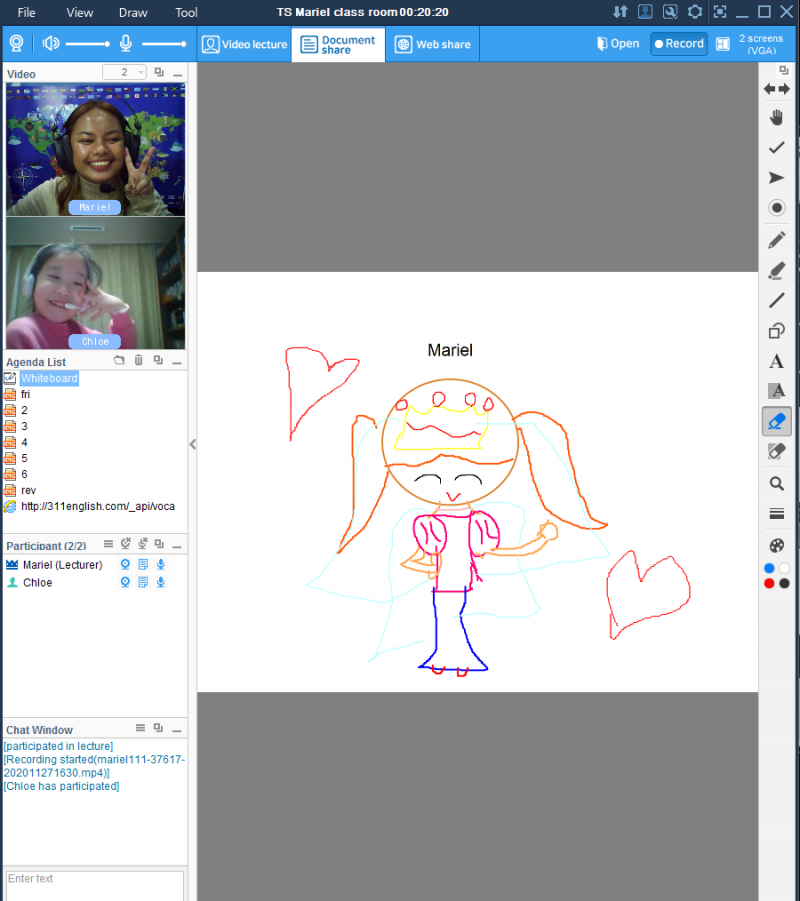Pick the red color swatch

[x=769, y=584]
